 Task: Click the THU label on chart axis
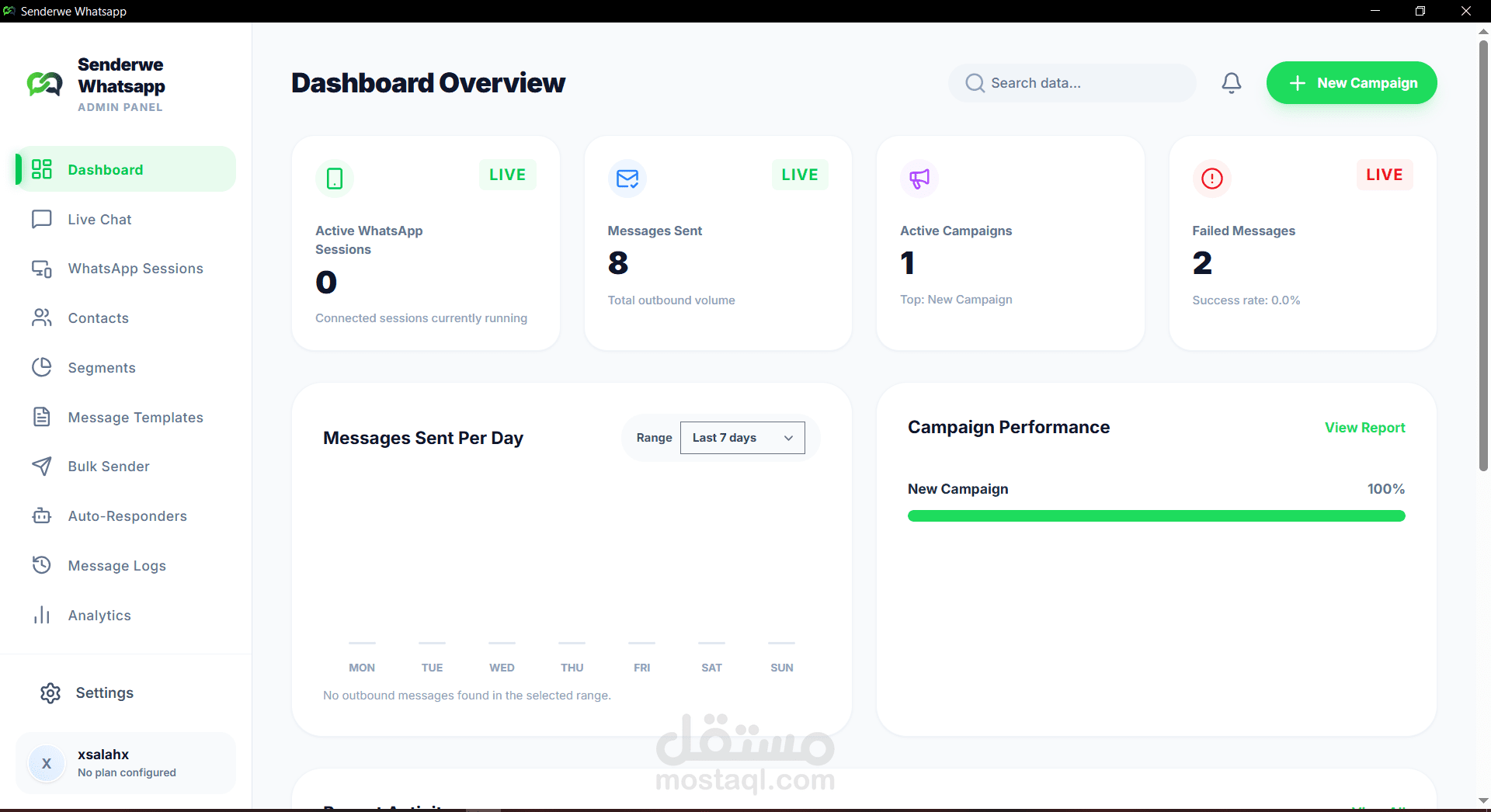[x=572, y=668]
